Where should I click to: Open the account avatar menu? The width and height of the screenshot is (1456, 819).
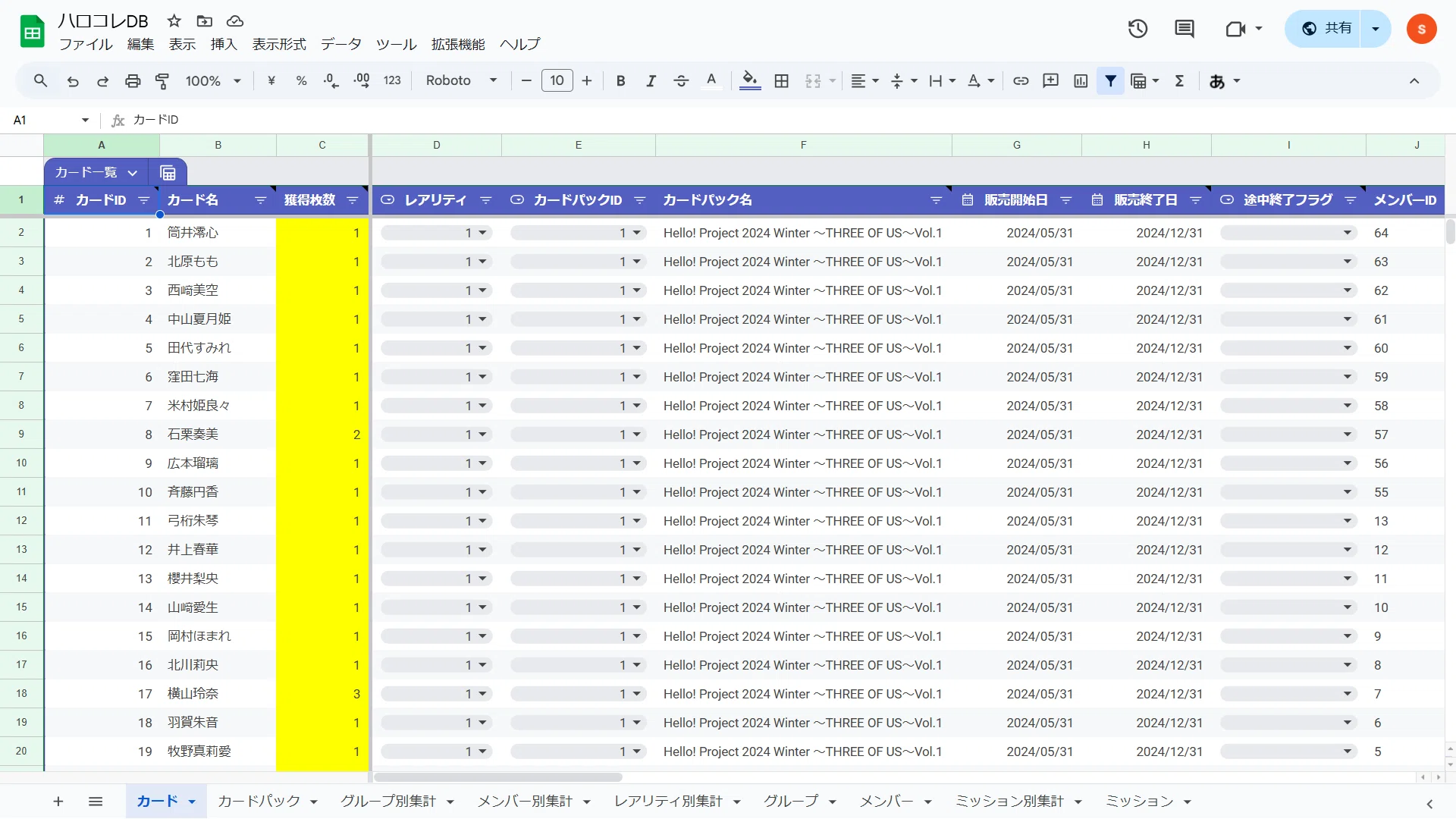1421,29
